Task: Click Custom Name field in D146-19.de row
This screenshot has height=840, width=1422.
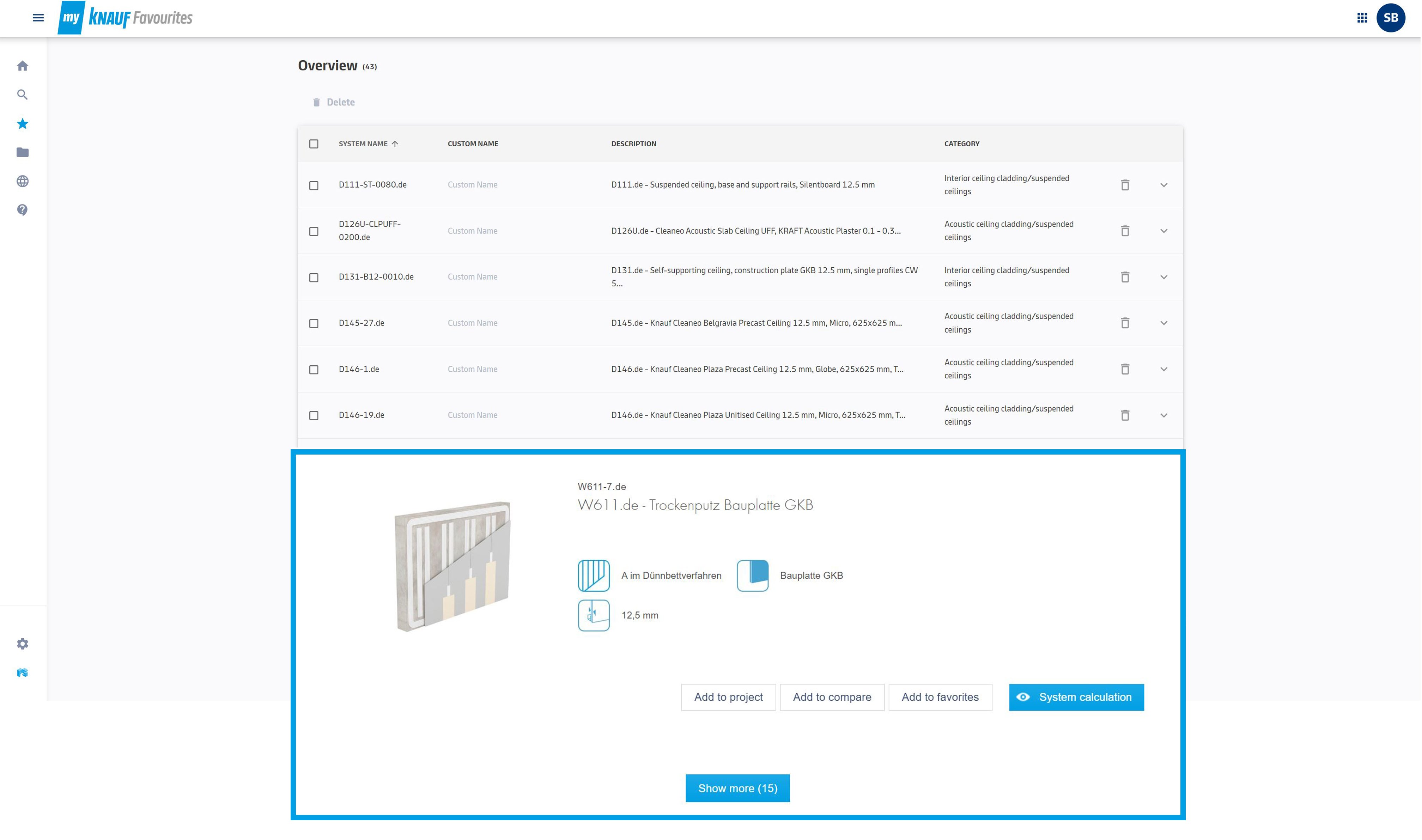Action: coord(473,415)
